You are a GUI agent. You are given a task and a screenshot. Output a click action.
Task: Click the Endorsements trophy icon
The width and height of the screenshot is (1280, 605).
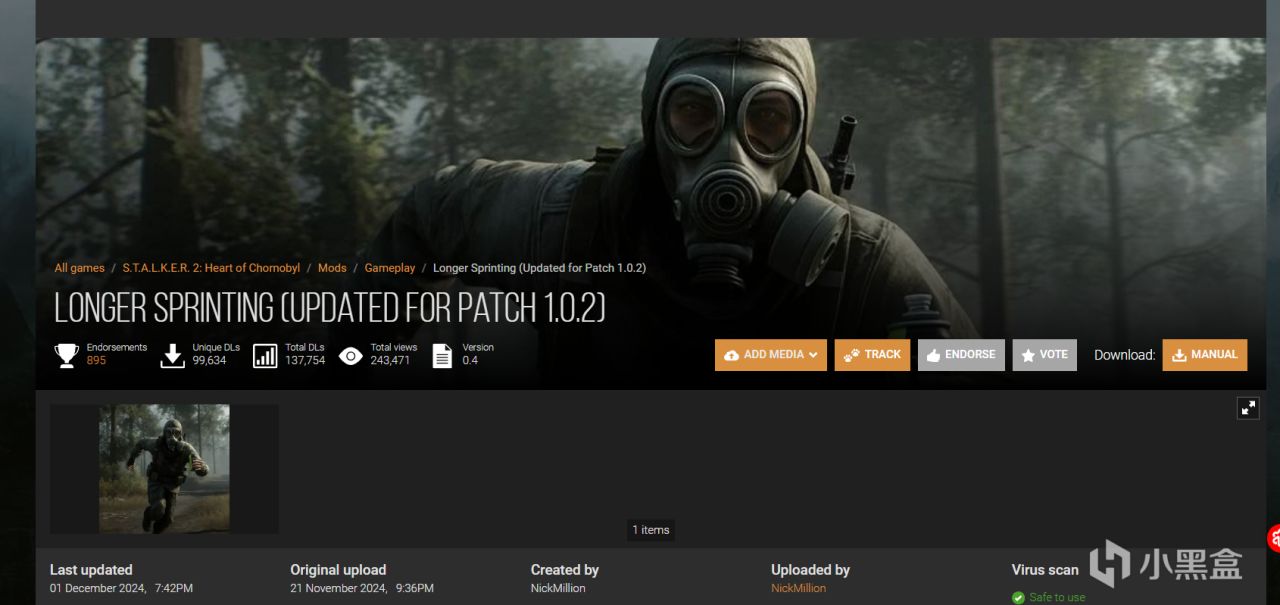point(67,355)
